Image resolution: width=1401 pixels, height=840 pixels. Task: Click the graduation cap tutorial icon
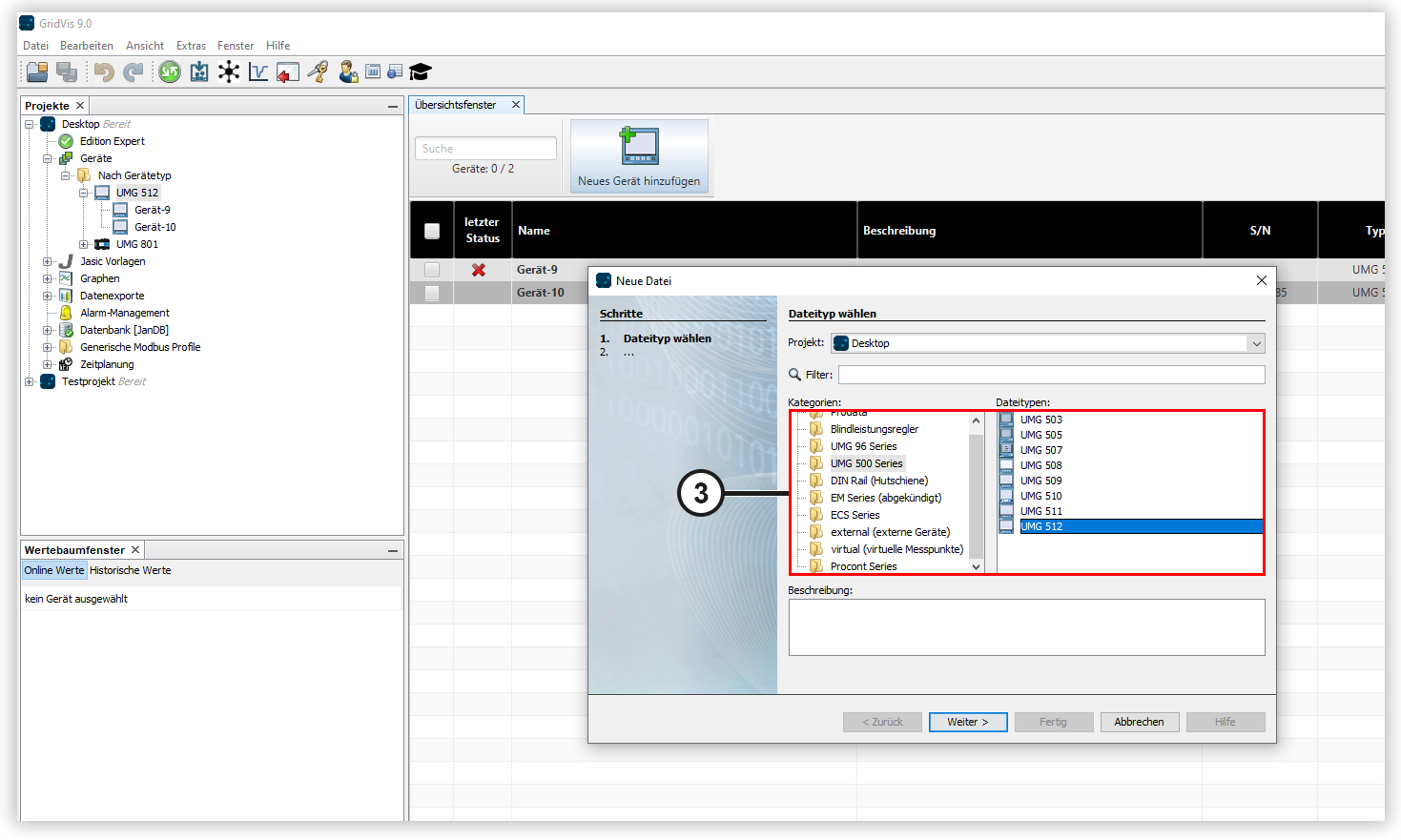[x=421, y=72]
